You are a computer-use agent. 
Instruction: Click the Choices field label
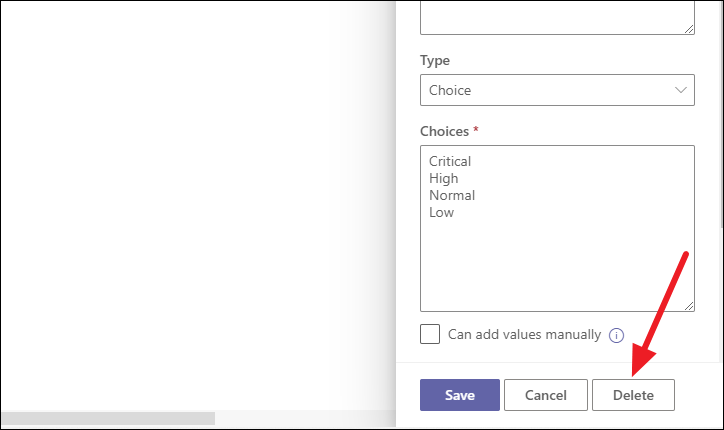coord(445,131)
